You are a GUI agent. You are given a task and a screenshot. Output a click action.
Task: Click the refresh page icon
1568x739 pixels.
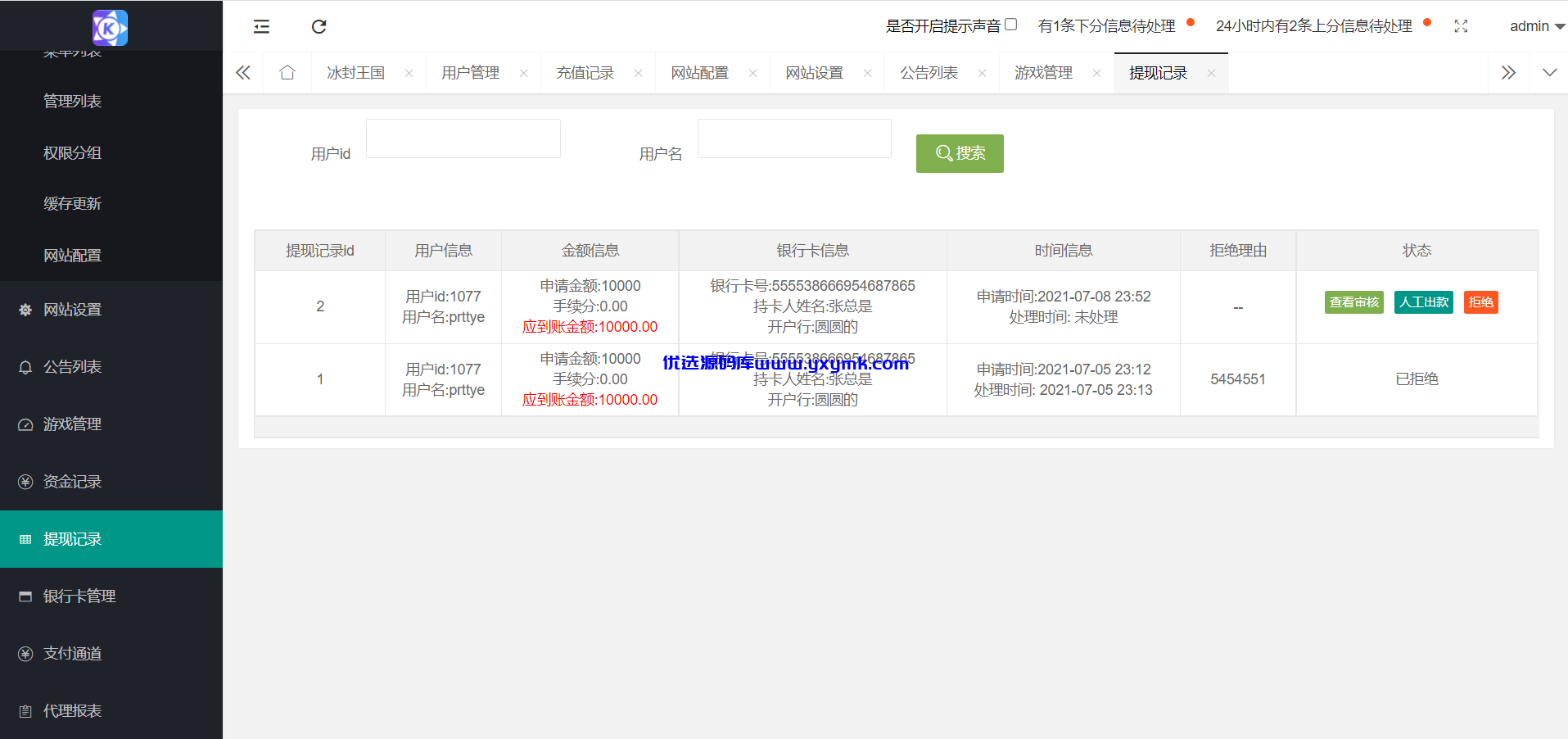coord(319,26)
